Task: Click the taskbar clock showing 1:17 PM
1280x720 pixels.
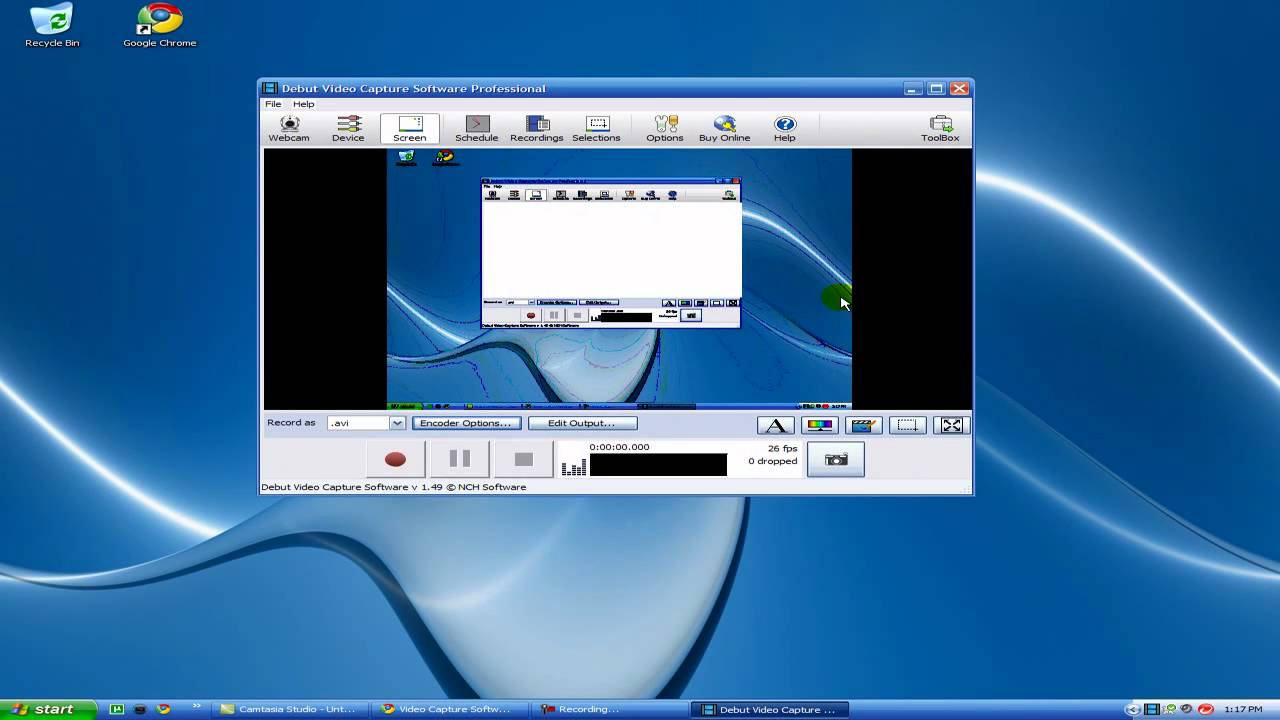Action: point(1243,709)
